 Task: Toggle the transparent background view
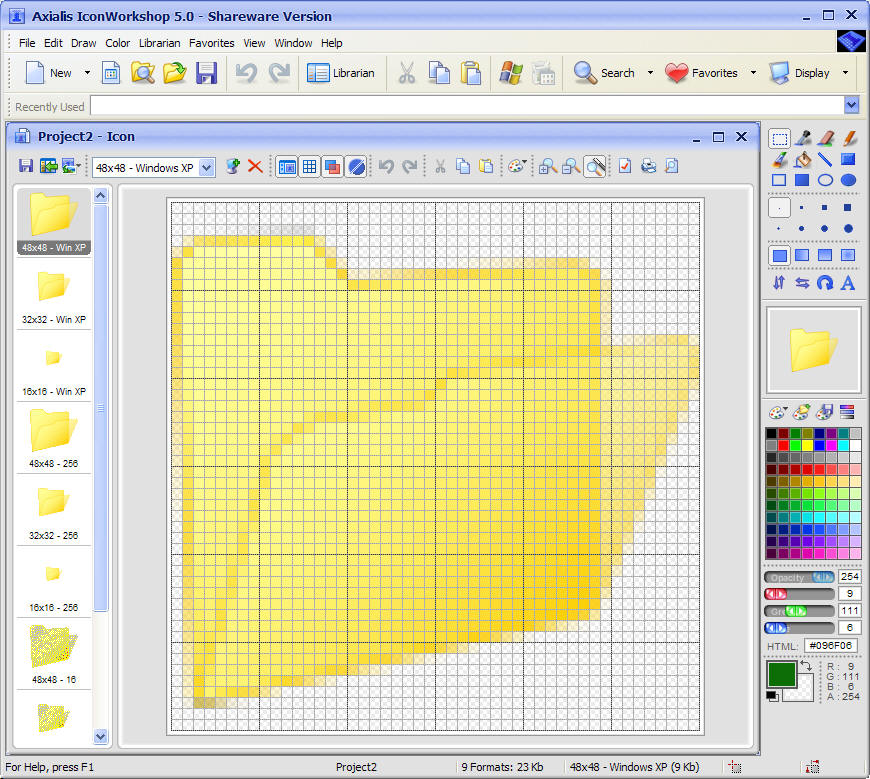point(355,166)
